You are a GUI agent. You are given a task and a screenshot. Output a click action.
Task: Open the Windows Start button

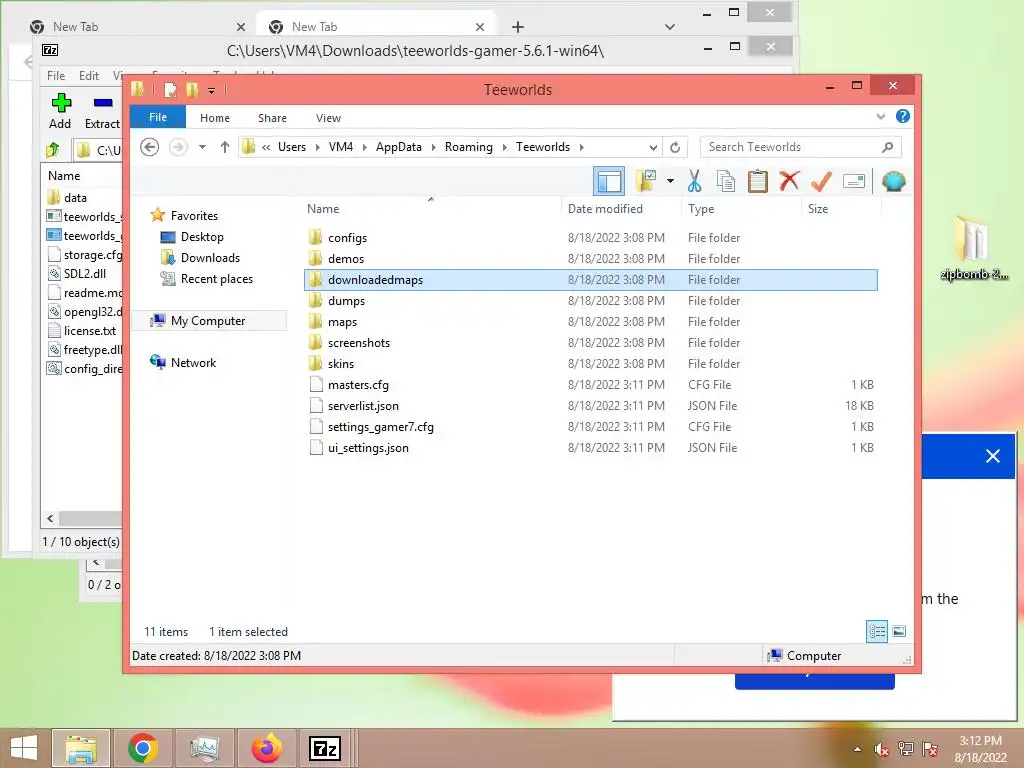pyautogui.click(x=24, y=748)
